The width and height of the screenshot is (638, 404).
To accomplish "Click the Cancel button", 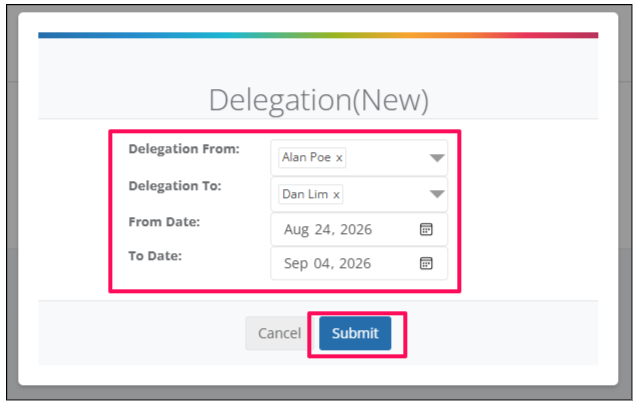I will pos(279,333).
